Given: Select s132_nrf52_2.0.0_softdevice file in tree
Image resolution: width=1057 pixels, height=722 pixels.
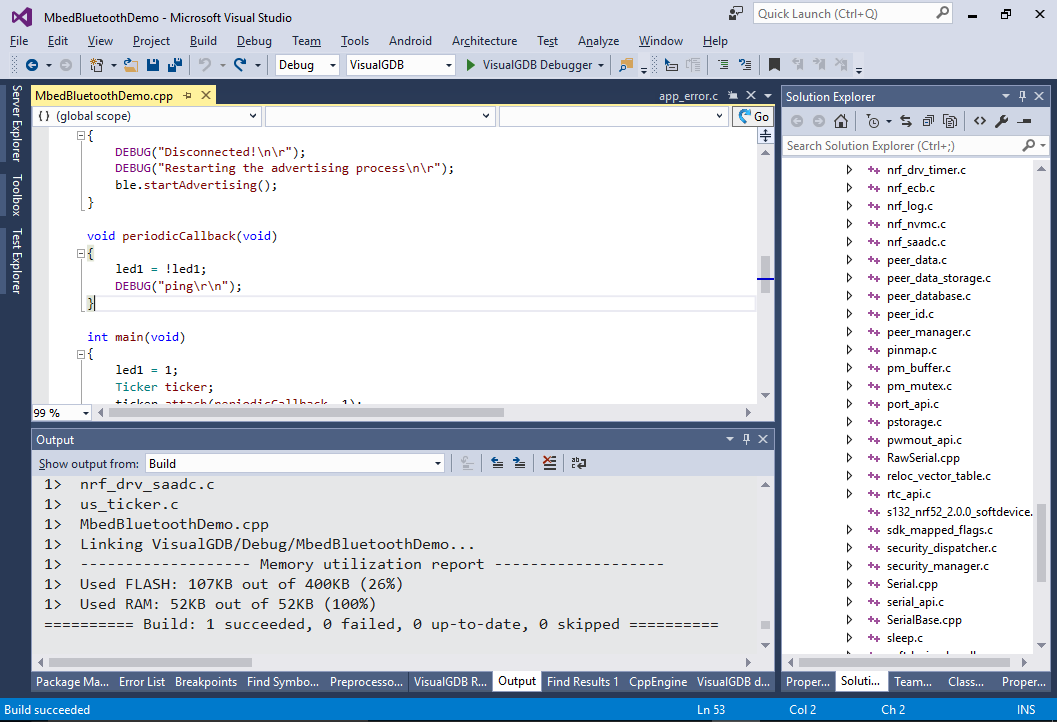Looking at the screenshot, I should (x=959, y=512).
